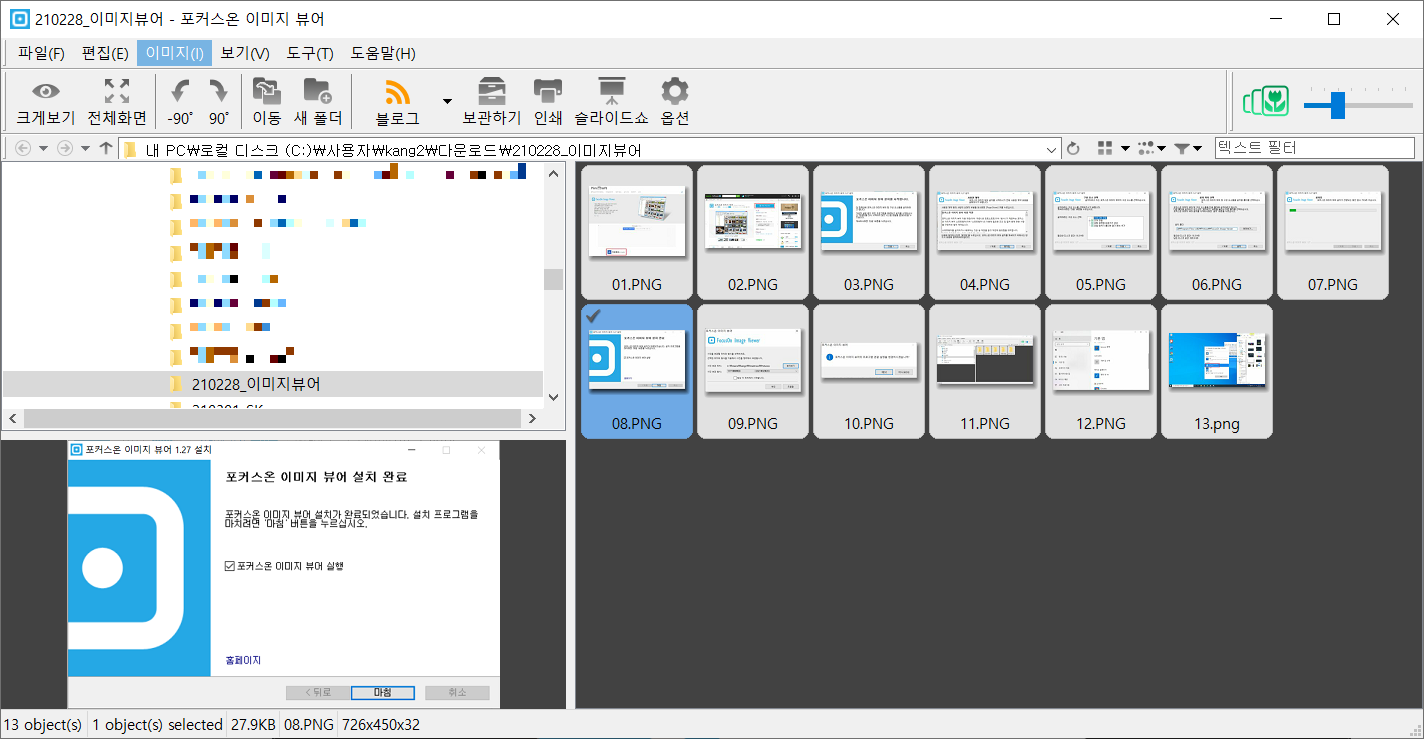Select thumbnail 07.PNG
This screenshot has height=739, width=1424.
(x=1333, y=232)
